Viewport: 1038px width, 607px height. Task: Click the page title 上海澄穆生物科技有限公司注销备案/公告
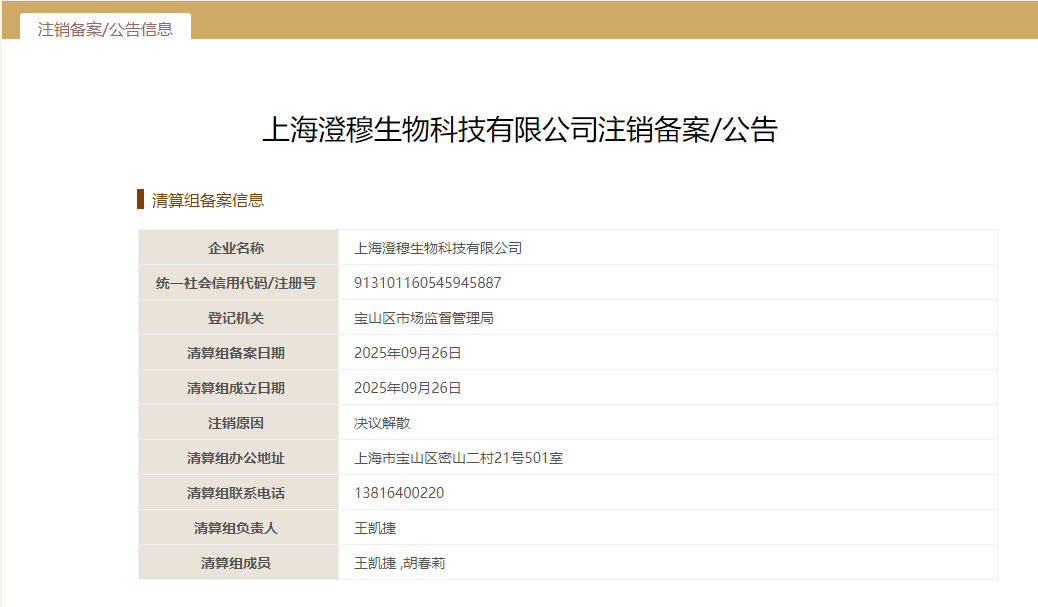tap(519, 130)
